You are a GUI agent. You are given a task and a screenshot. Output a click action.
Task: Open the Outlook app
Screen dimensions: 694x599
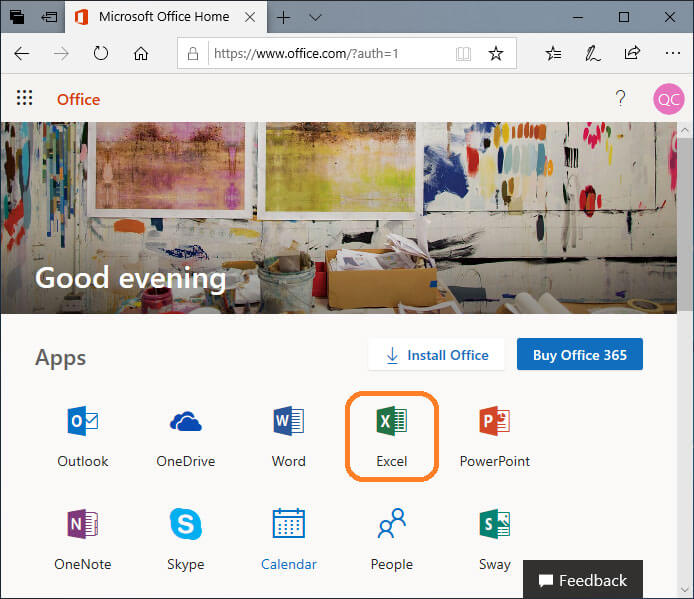[83, 436]
